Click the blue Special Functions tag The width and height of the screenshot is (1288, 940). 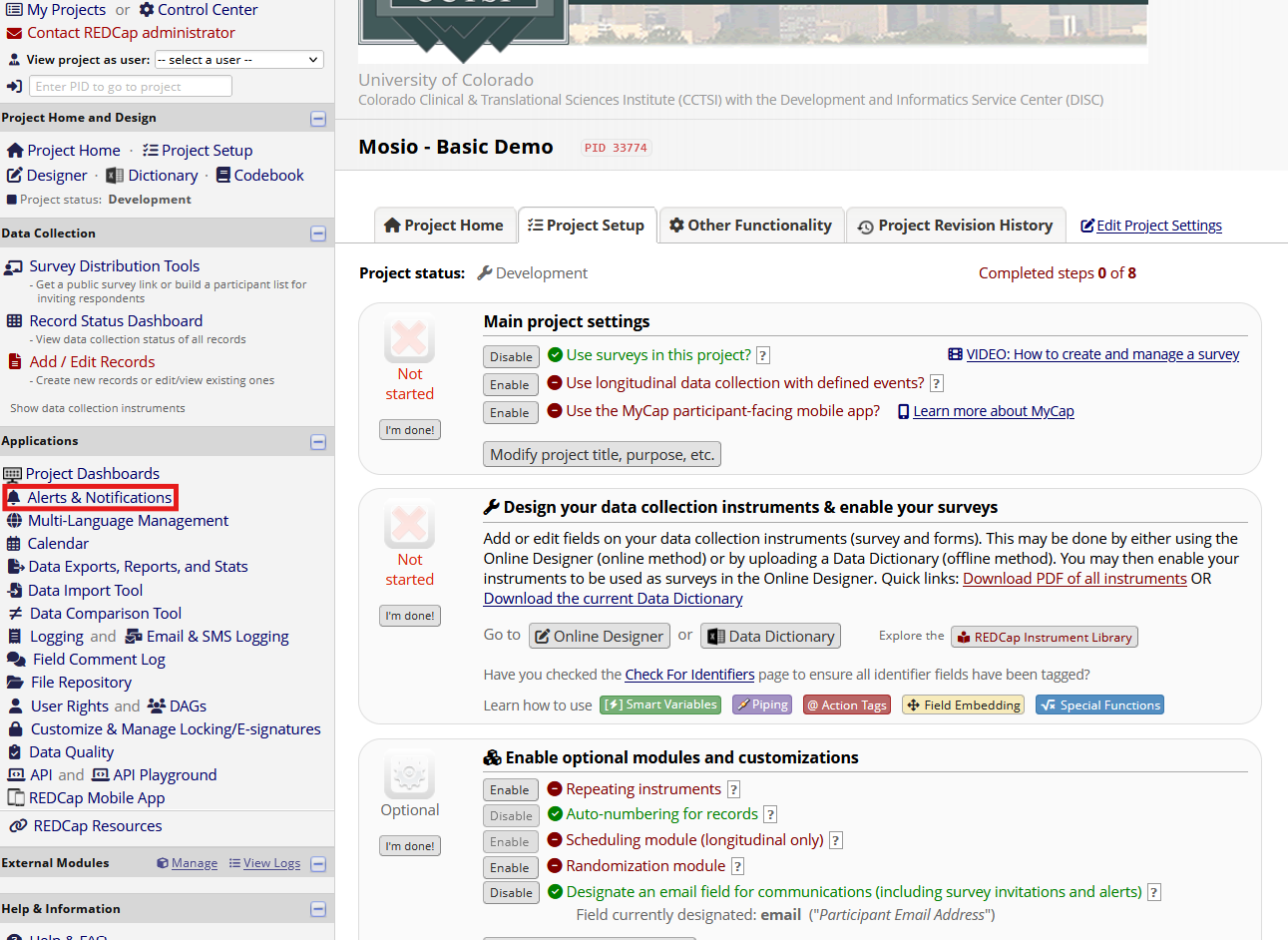point(1099,705)
